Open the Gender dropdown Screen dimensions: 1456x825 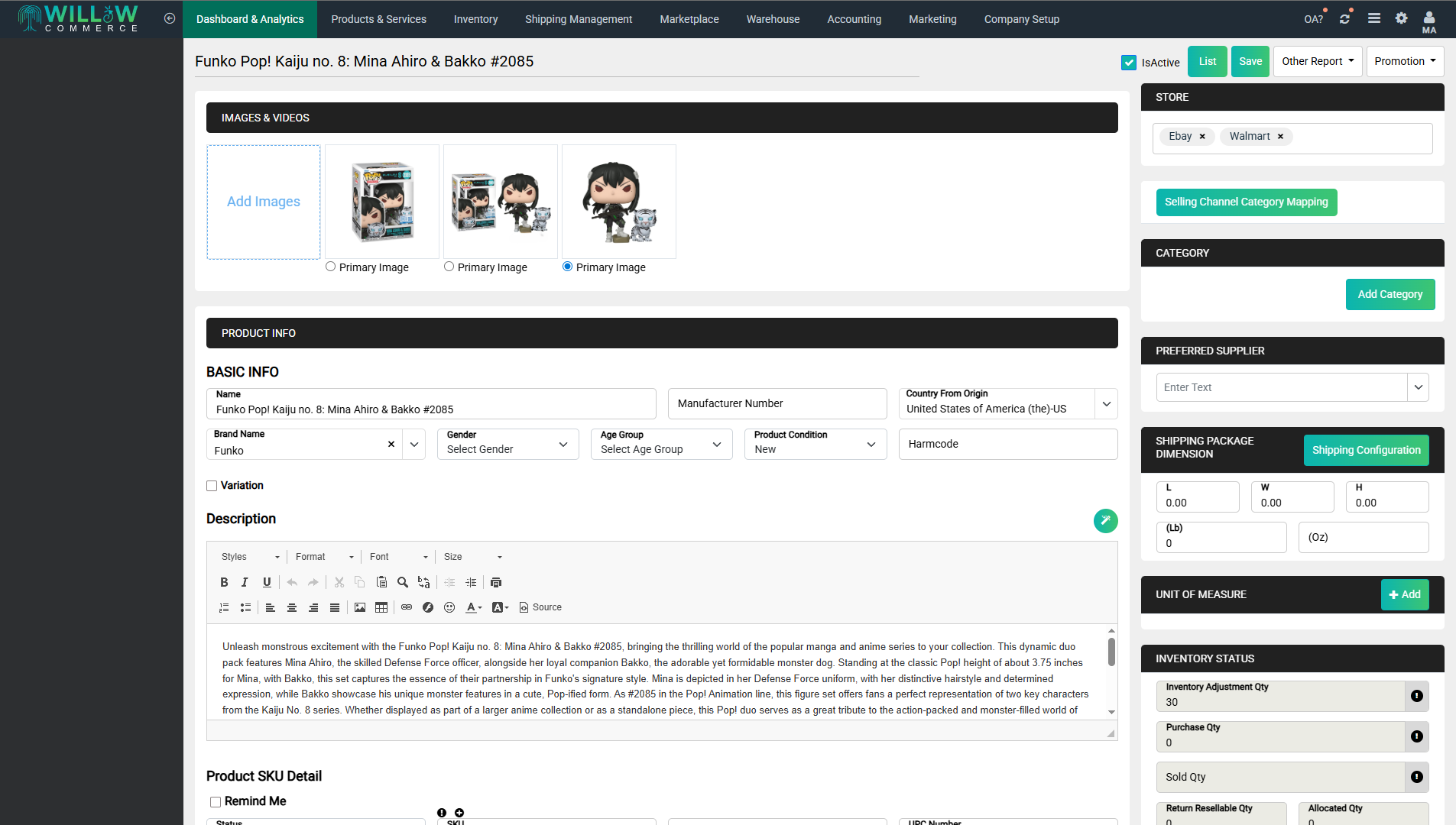508,444
